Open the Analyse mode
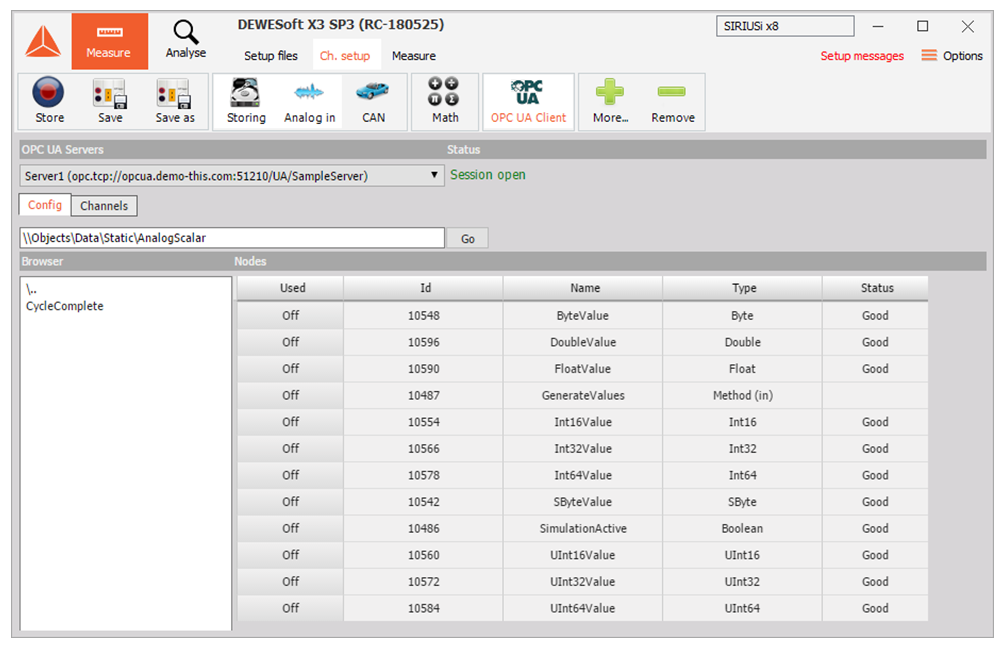 coord(186,41)
